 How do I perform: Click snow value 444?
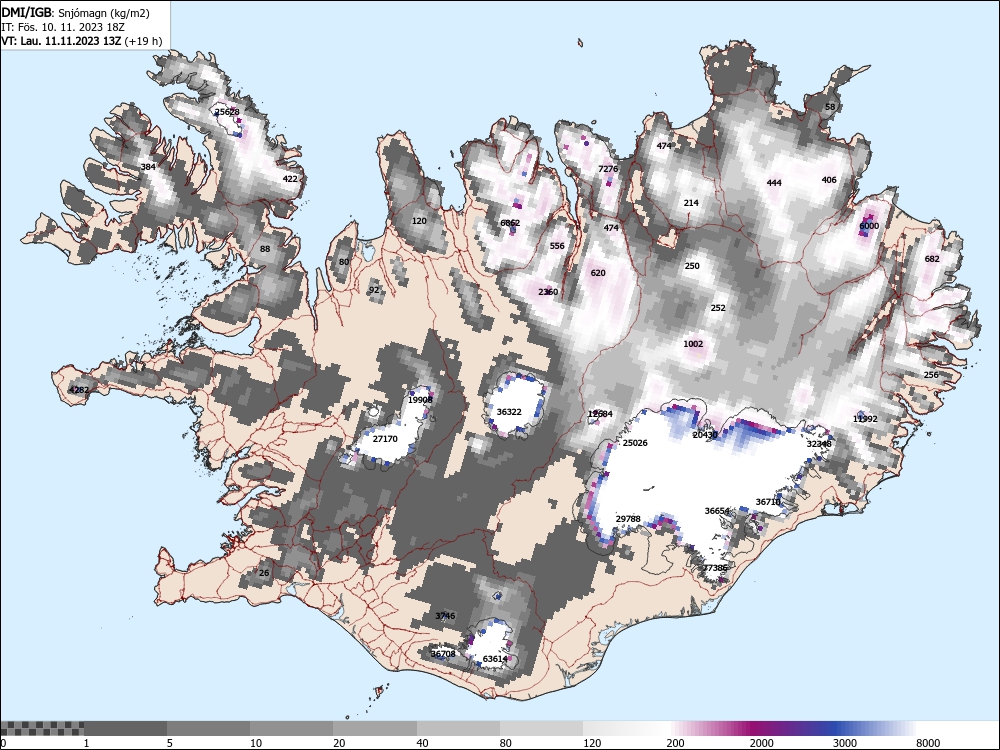(x=774, y=183)
